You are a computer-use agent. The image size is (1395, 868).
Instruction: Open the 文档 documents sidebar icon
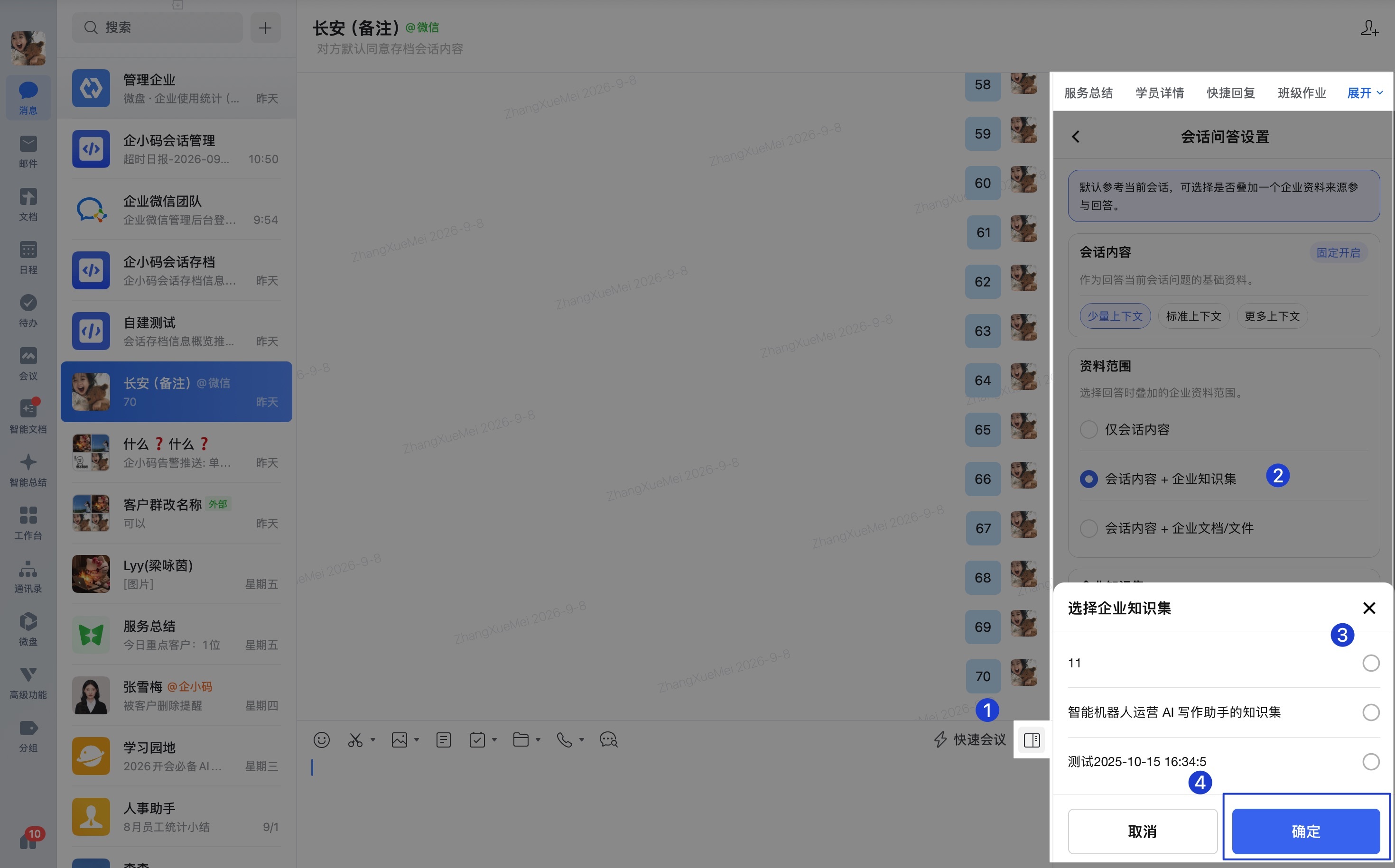click(28, 204)
